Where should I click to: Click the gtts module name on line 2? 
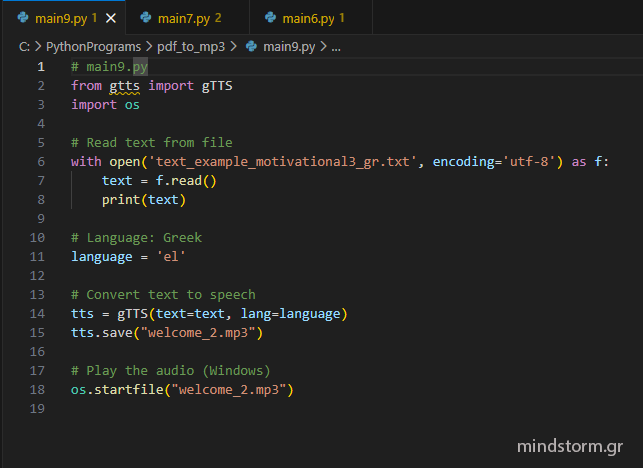[x=126, y=86]
